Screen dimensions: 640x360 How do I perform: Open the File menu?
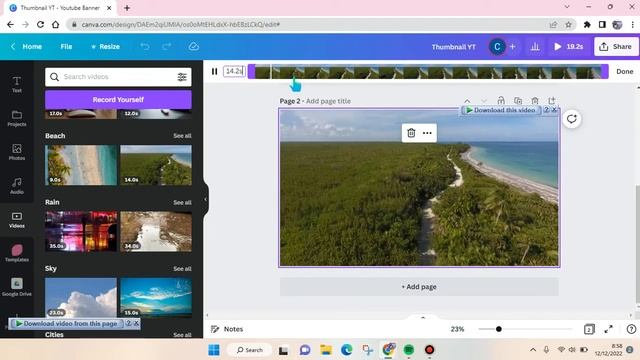click(x=66, y=47)
